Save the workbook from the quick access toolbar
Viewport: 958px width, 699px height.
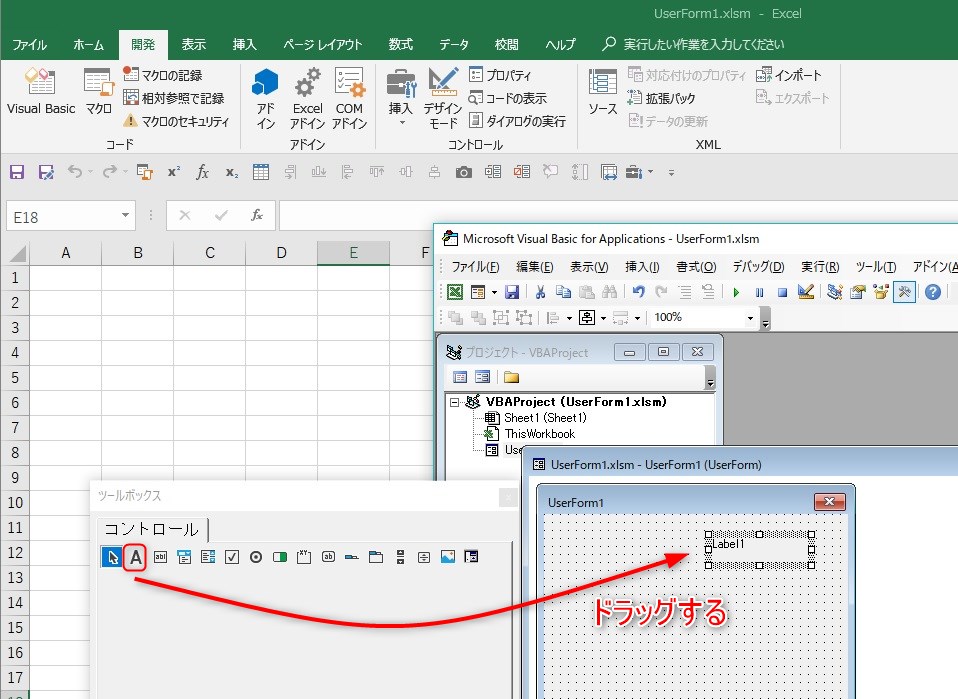(x=16, y=172)
